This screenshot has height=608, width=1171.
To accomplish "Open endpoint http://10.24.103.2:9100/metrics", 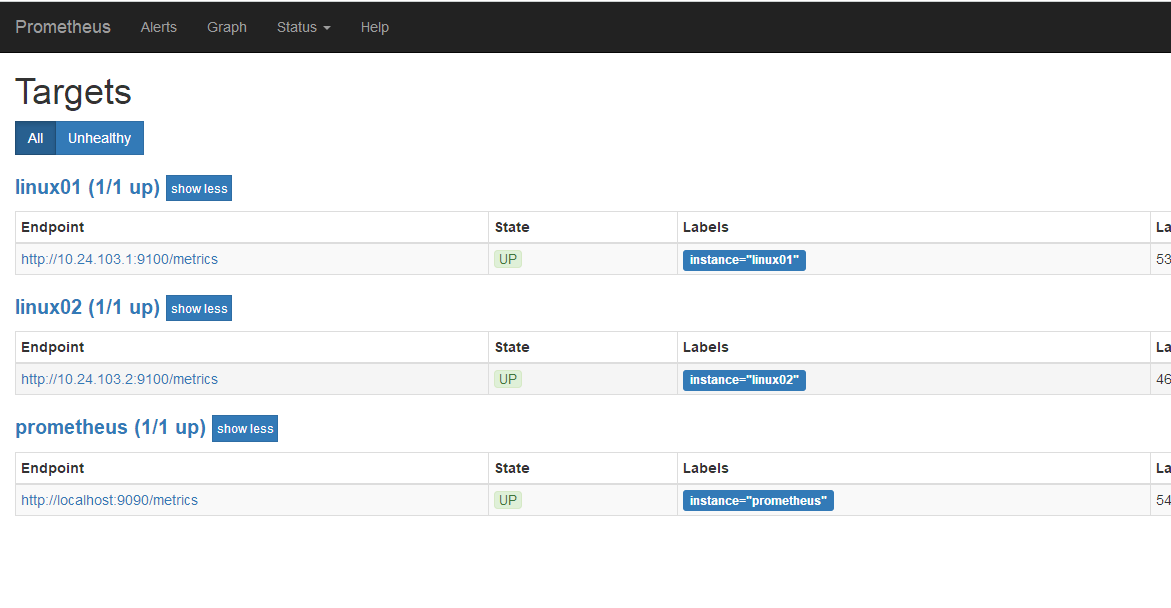I will (119, 379).
